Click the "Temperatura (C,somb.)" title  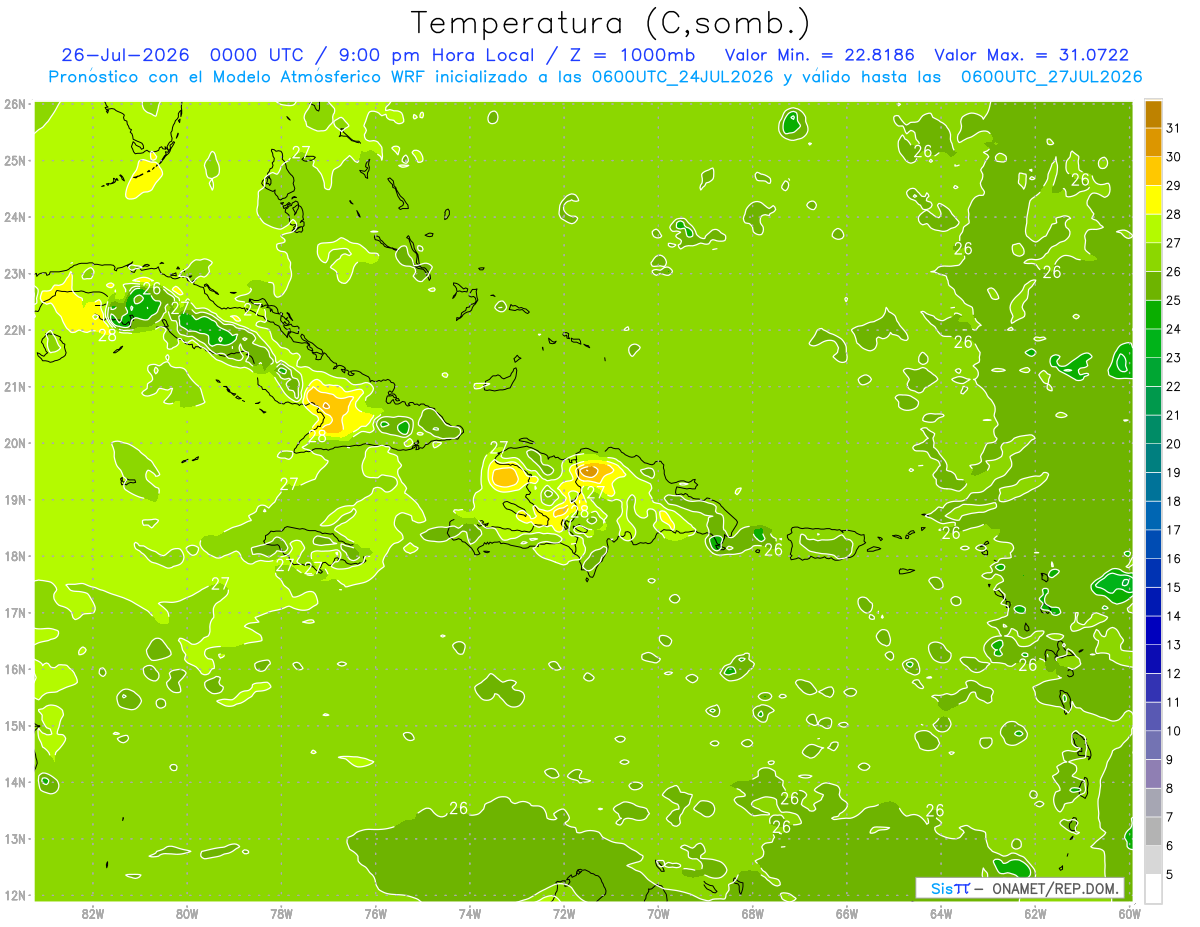611,23
